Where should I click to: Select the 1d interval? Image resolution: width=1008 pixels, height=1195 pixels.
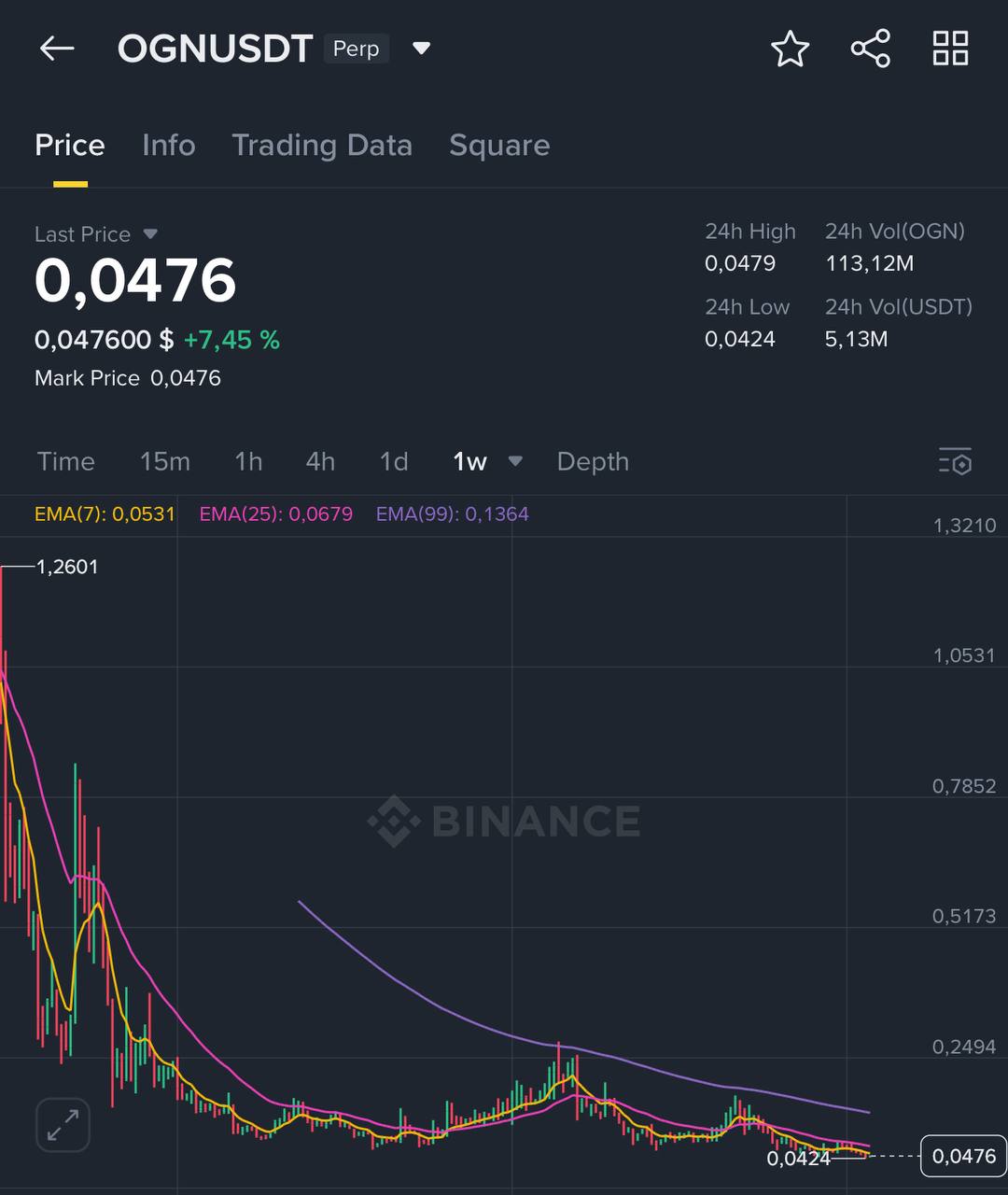394,461
